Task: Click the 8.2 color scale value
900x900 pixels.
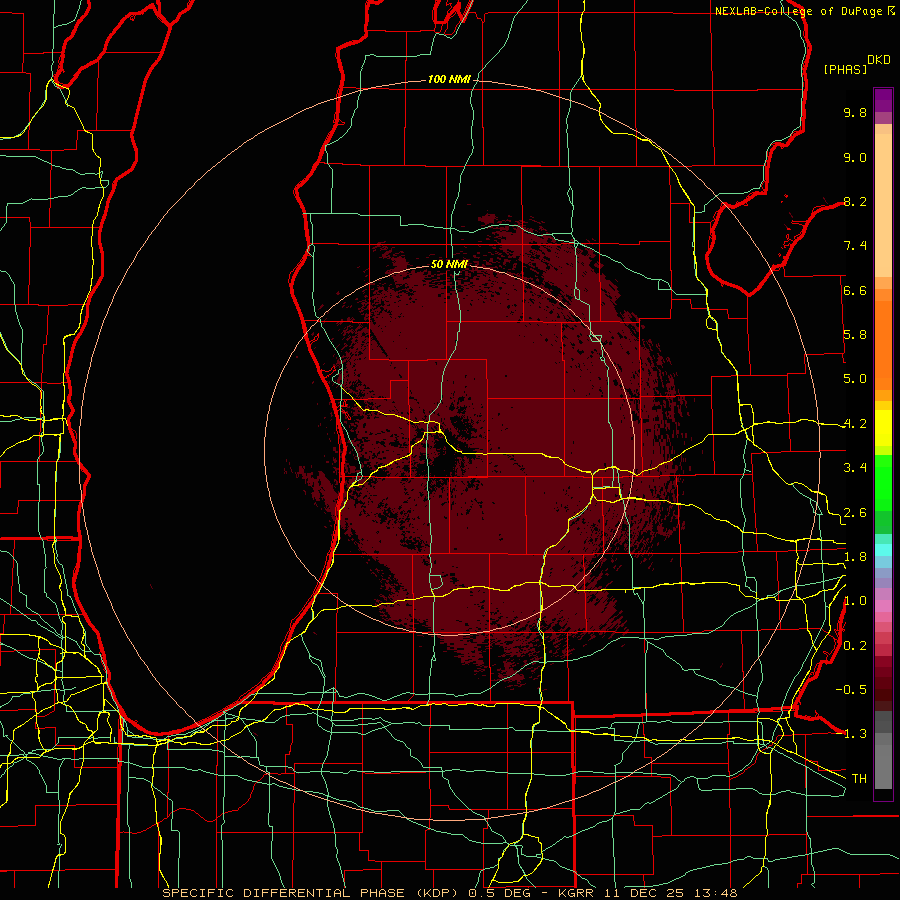Action: tap(855, 201)
